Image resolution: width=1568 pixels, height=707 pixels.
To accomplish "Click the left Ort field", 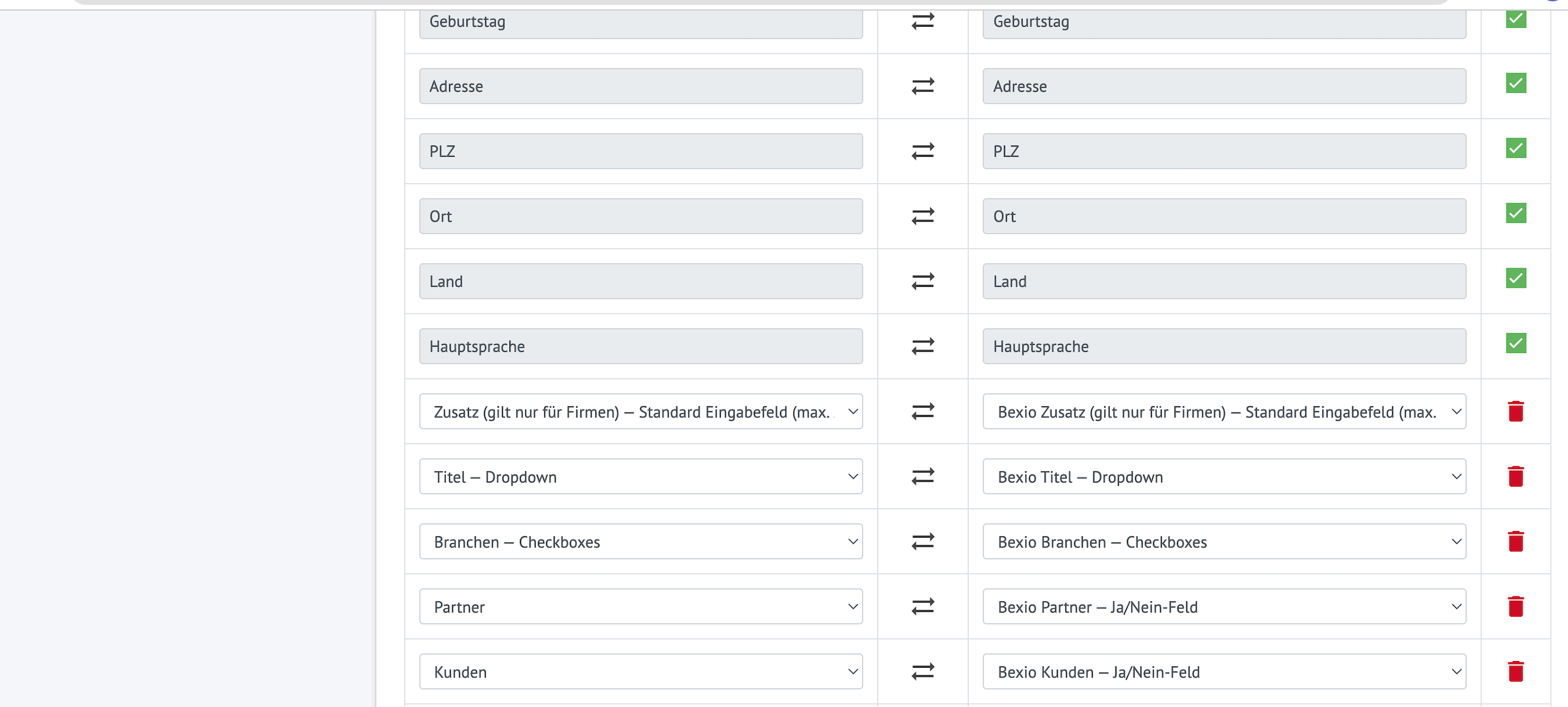I will pos(641,216).
